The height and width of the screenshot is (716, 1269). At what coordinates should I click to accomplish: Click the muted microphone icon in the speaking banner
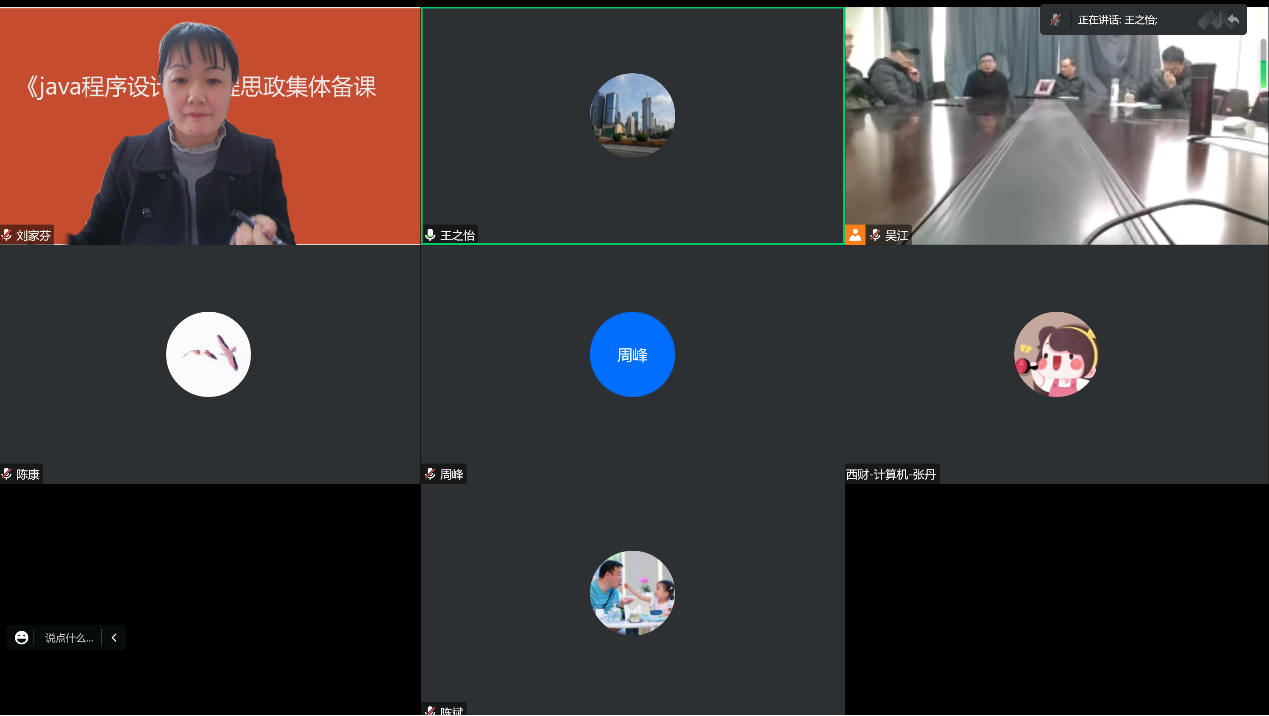[1057, 18]
